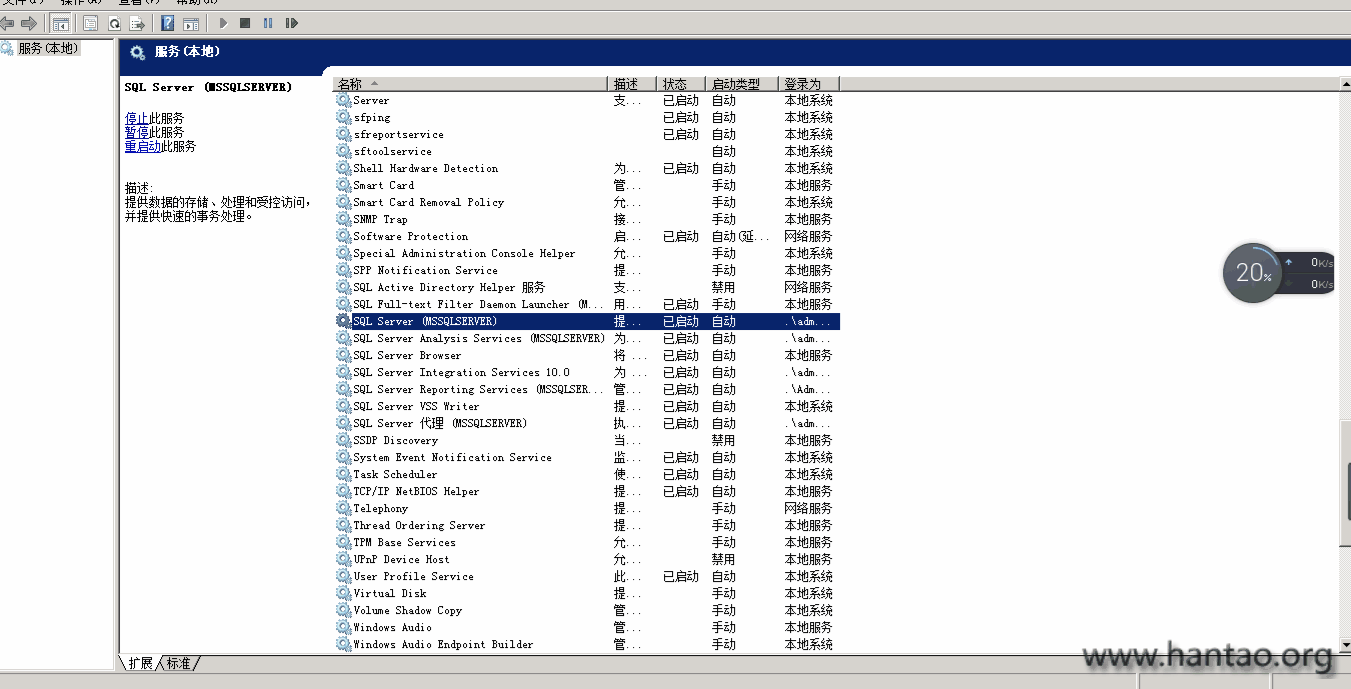Open Help via the question mark icon
1351x689 pixels.
coord(168,23)
